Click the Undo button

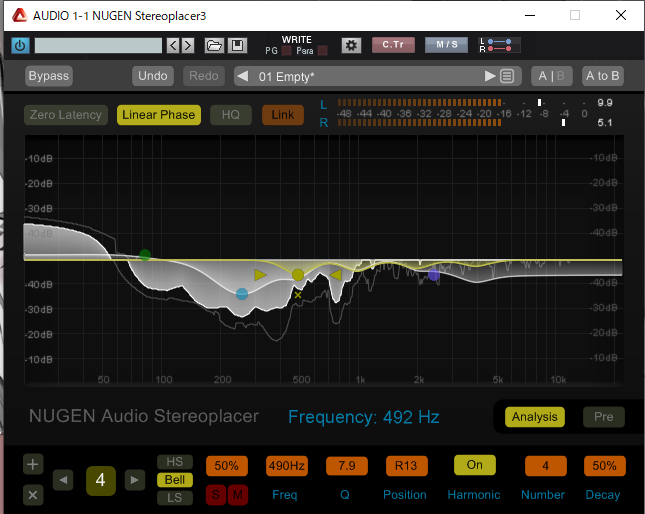tap(153, 76)
